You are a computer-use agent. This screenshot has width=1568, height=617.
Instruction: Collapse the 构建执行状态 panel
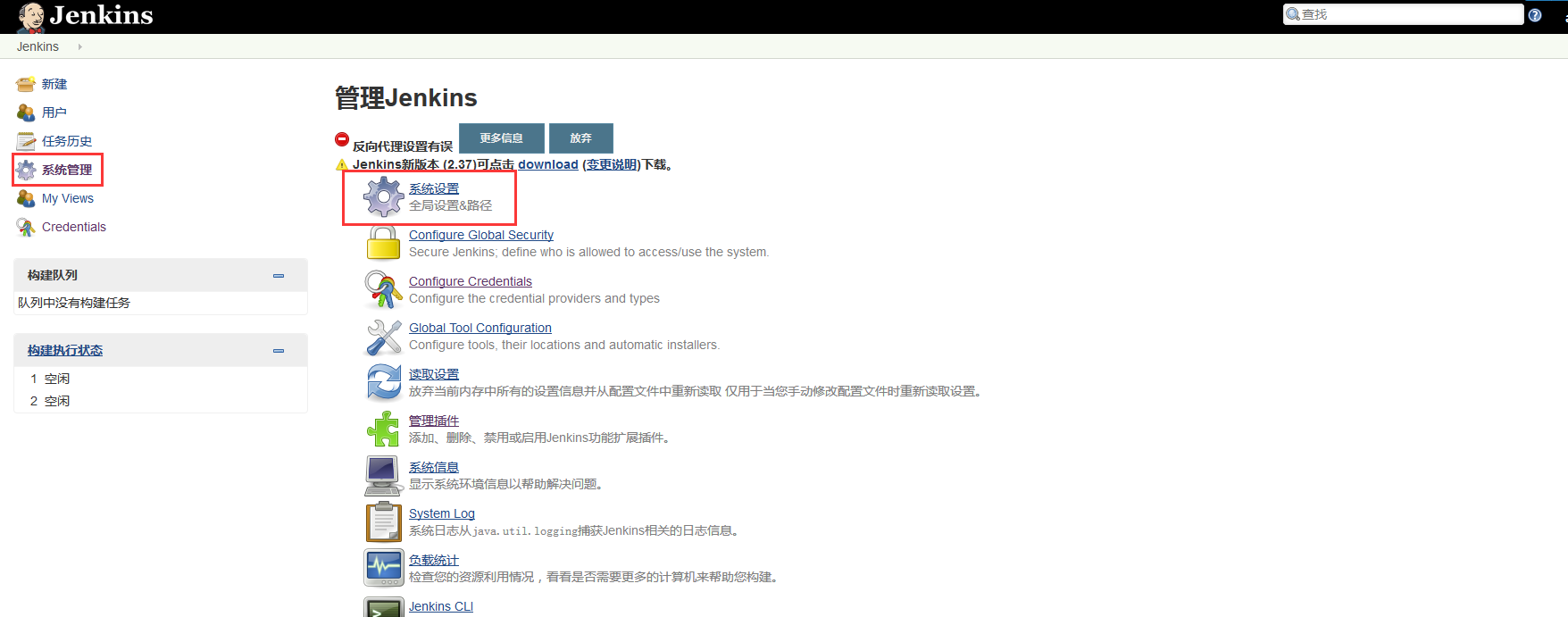279,351
